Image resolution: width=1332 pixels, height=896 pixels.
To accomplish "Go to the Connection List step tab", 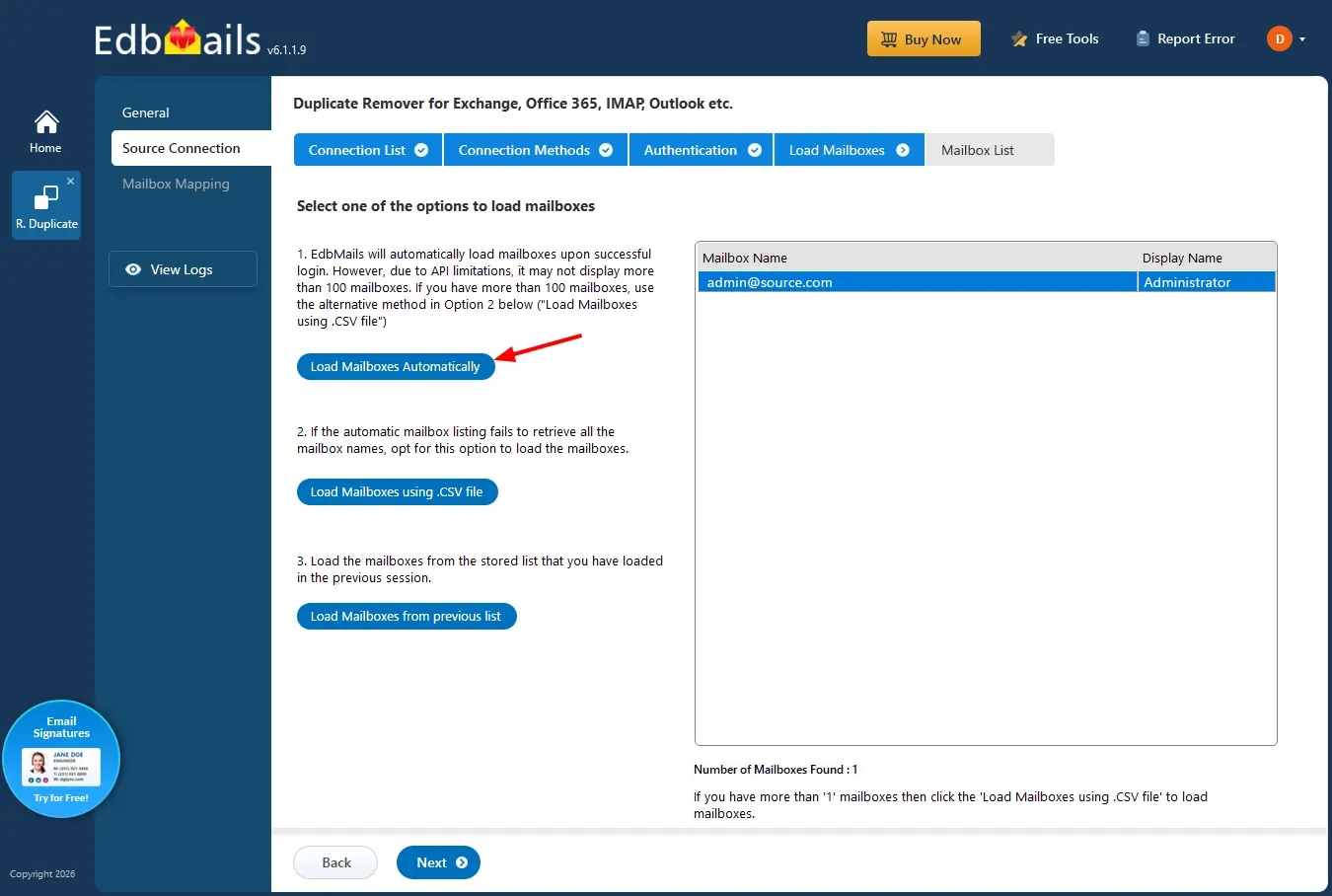I will 368,150.
